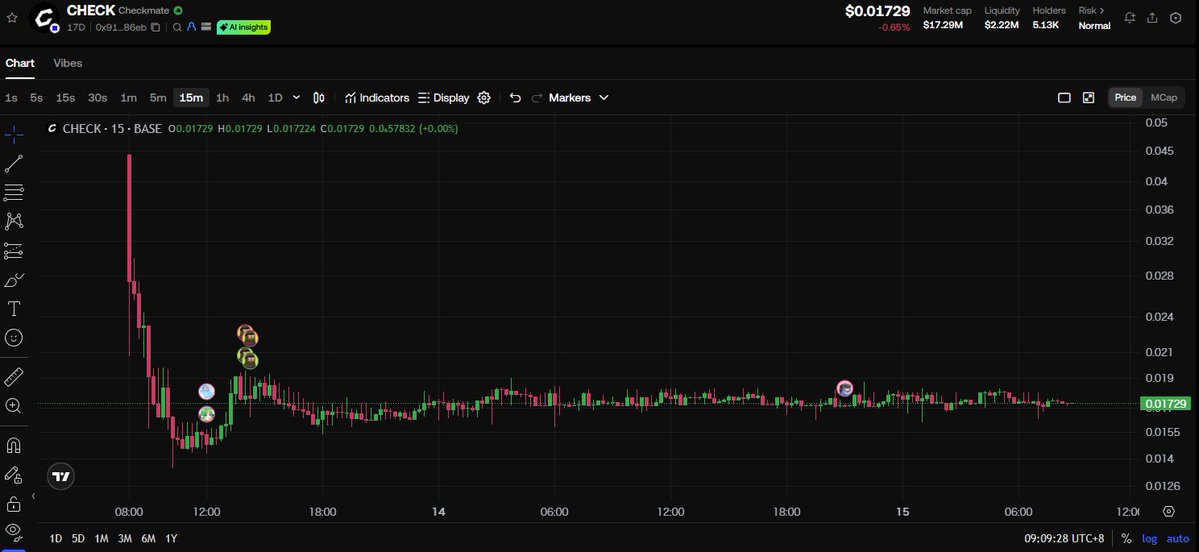The height and width of the screenshot is (552, 1199).
Task: Open the blue person profile icon
Action: (191, 28)
